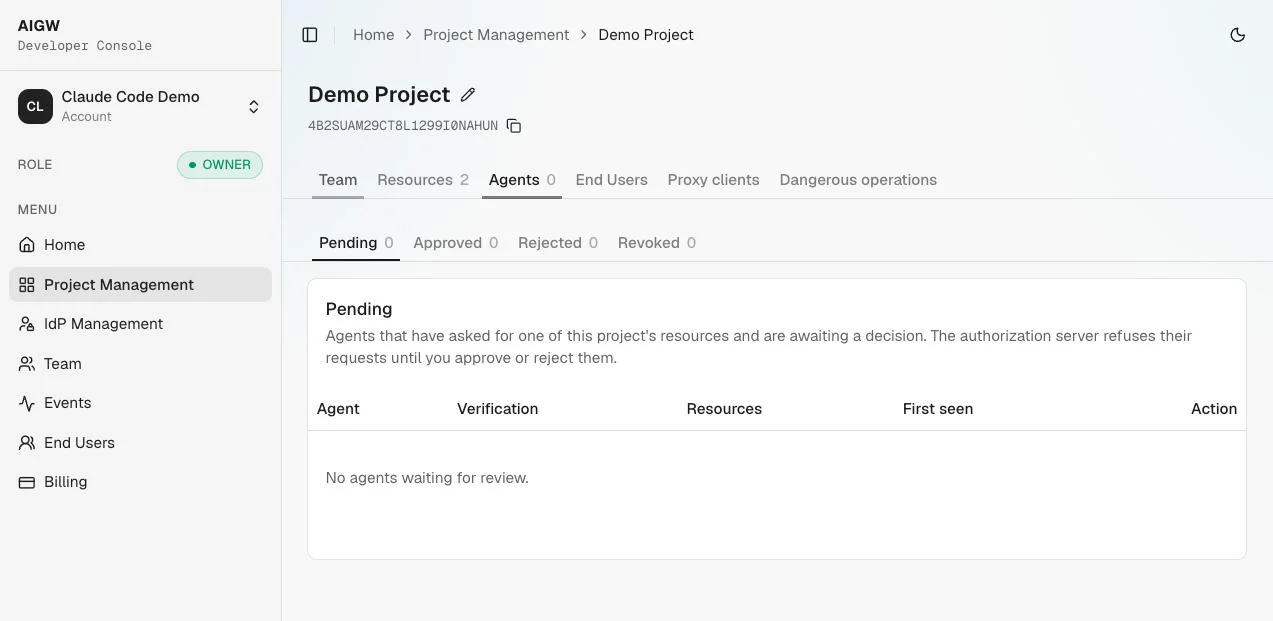Show the Rejected agents sub-tab
Image resolution: width=1273 pixels, height=621 pixels.
[x=558, y=243]
